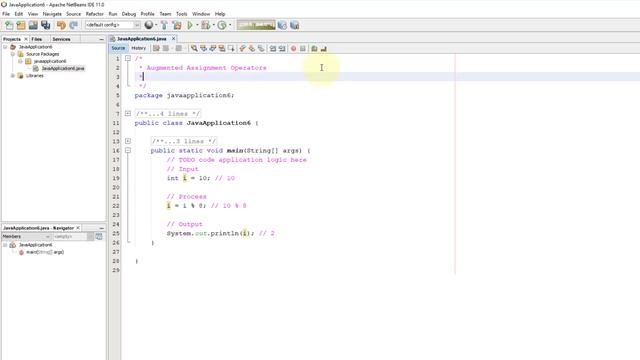The image size is (640, 360).
Task: Open the File menu
Action: coord(6,14)
